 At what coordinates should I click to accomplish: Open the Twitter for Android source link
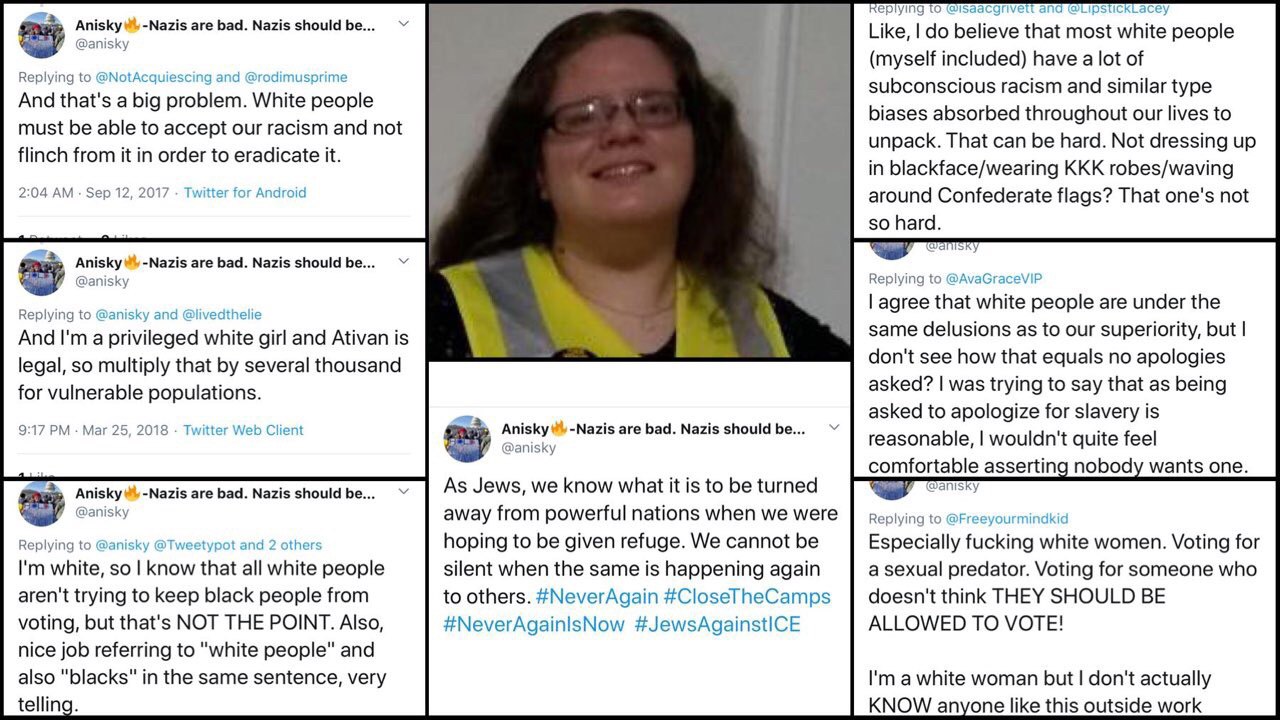(x=245, y=193)
